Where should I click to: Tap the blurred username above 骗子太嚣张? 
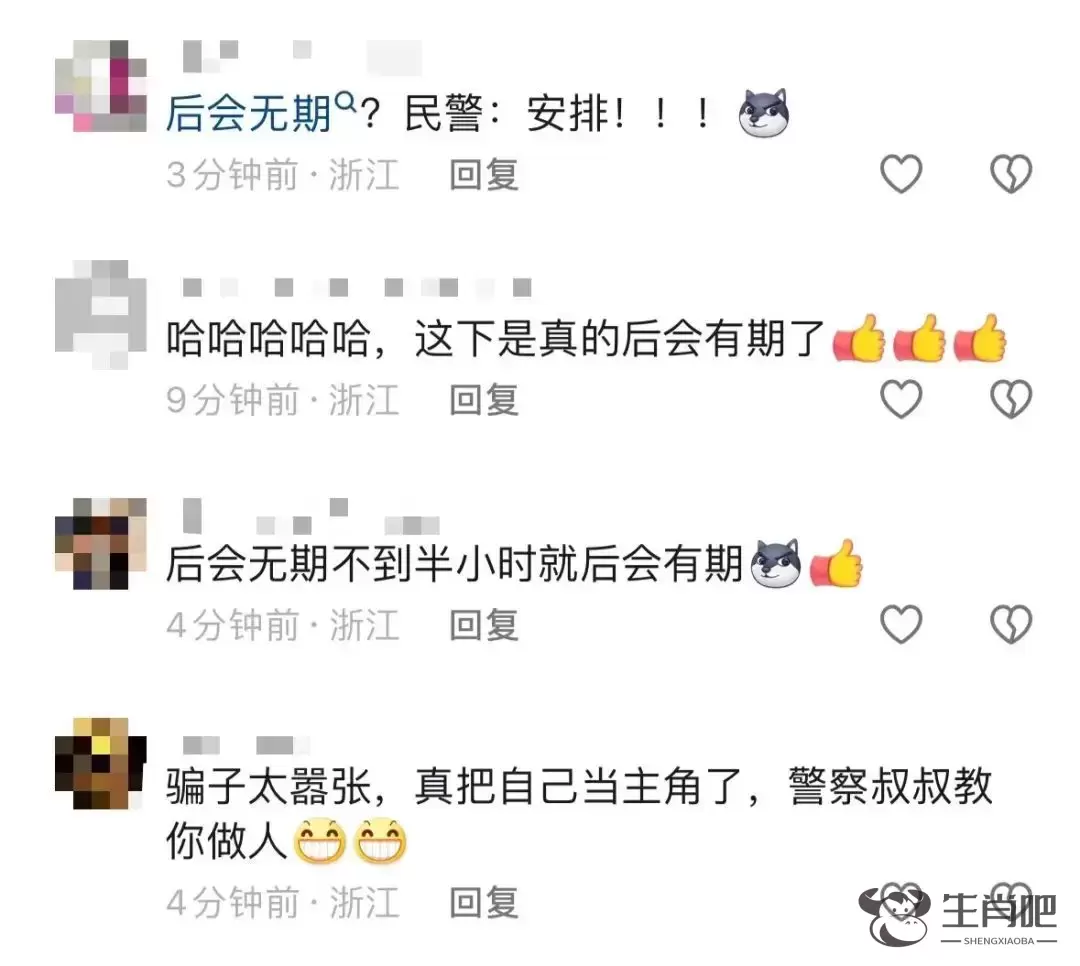coord(246,745)
